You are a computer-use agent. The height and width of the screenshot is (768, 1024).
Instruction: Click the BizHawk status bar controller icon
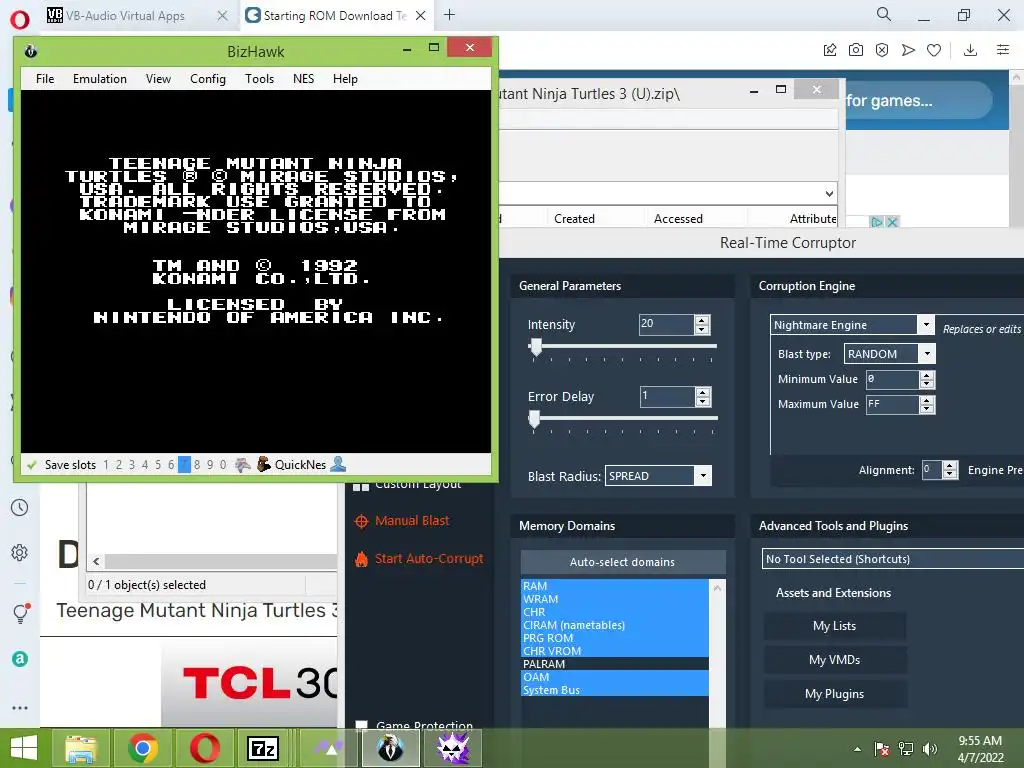pos(242,465)
